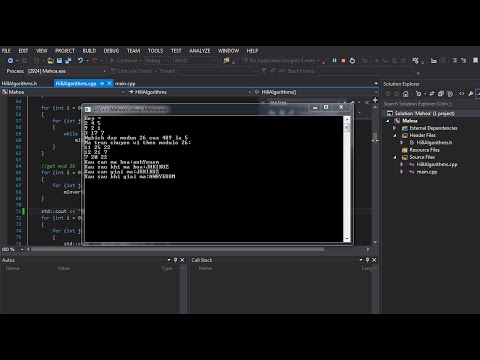This screenshot has height=360, width=480.
Task: Open the Win32 platform dropdown
Action: (x=214, y=60)
